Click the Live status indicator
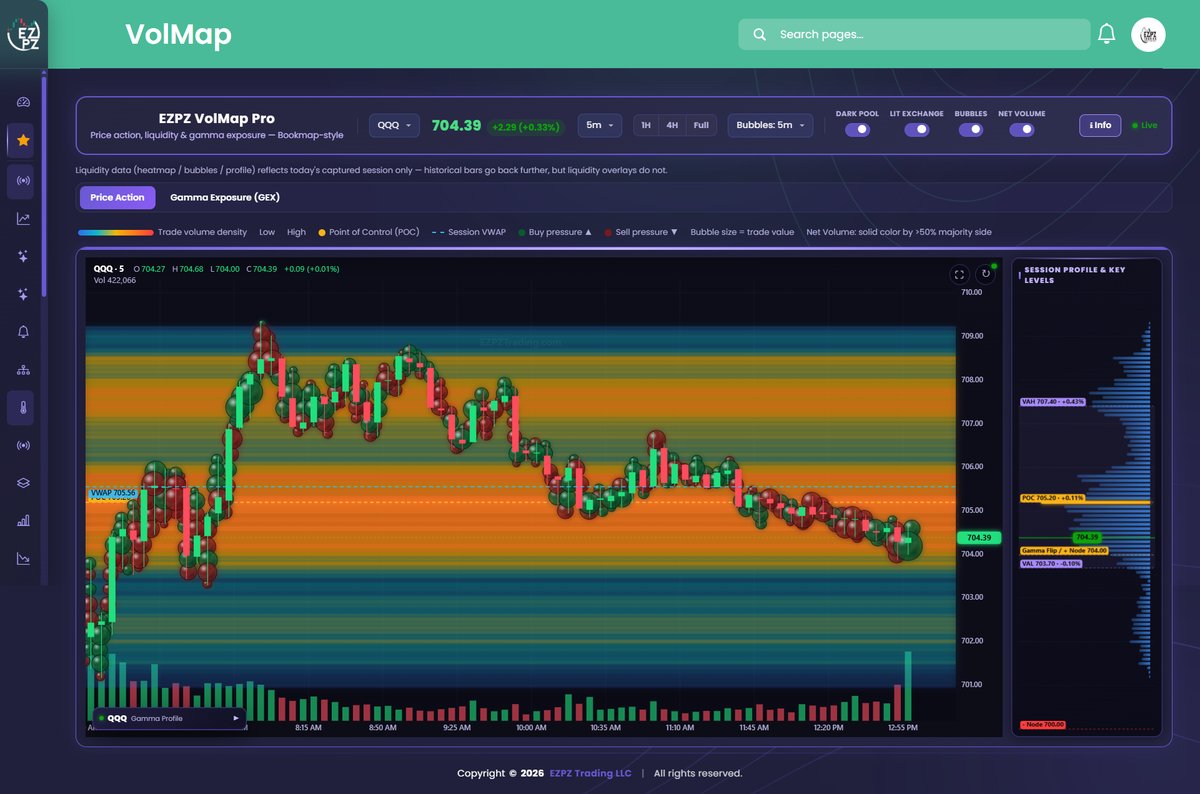The width and height of the screenshot is (1200, 794). pyautogui.click(x=1144, y=125)
